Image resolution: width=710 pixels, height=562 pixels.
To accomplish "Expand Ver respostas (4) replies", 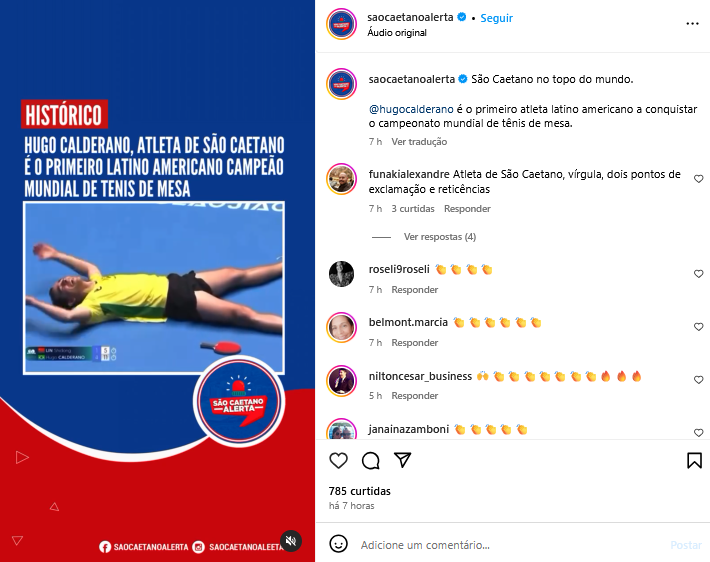I will [x=440, y=237].
